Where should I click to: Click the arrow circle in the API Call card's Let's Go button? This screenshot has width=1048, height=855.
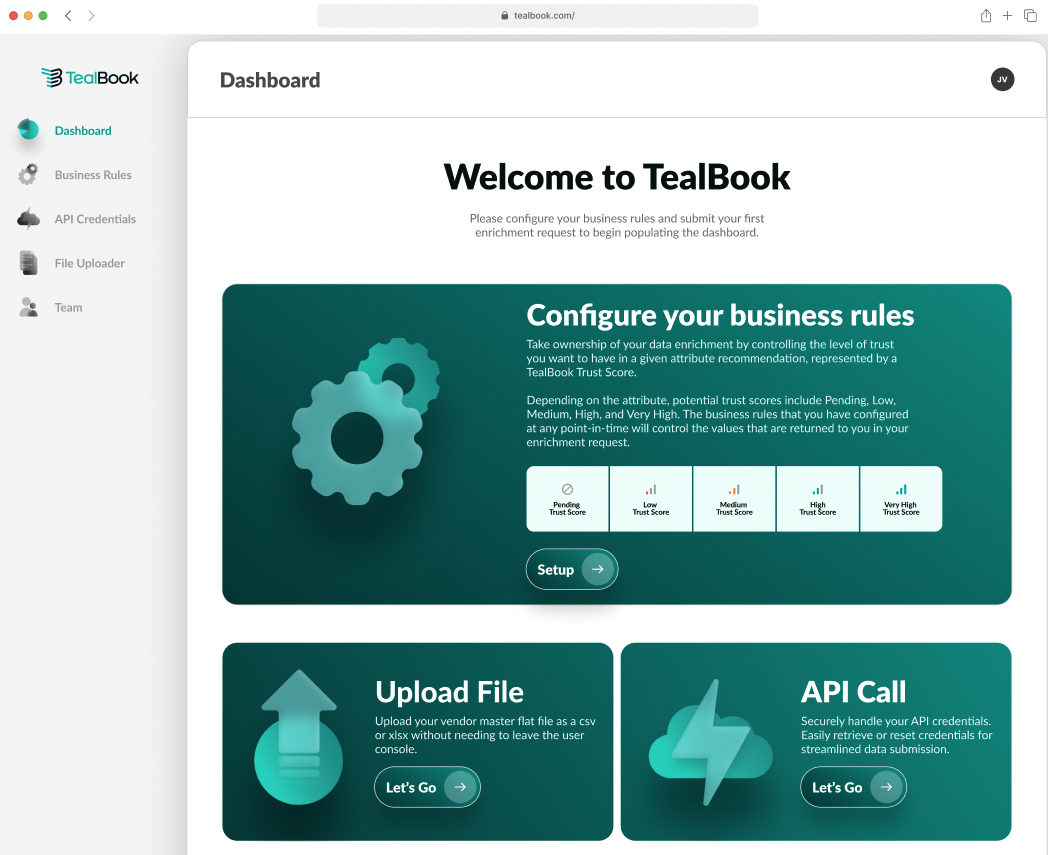point(886,787)
